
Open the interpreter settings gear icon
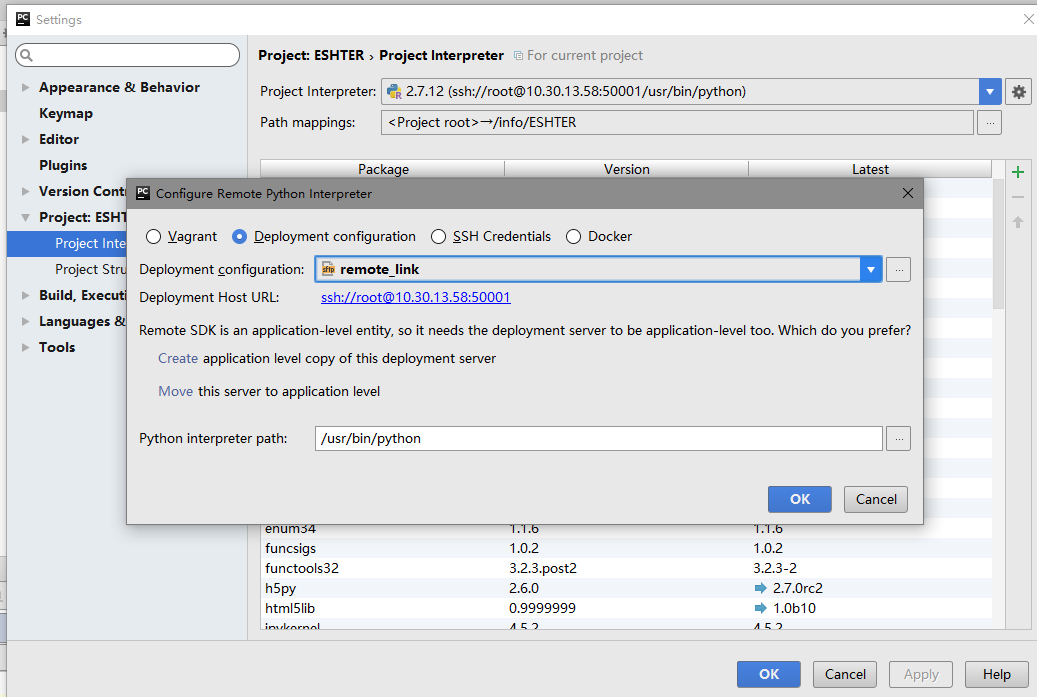(1018, 92)
